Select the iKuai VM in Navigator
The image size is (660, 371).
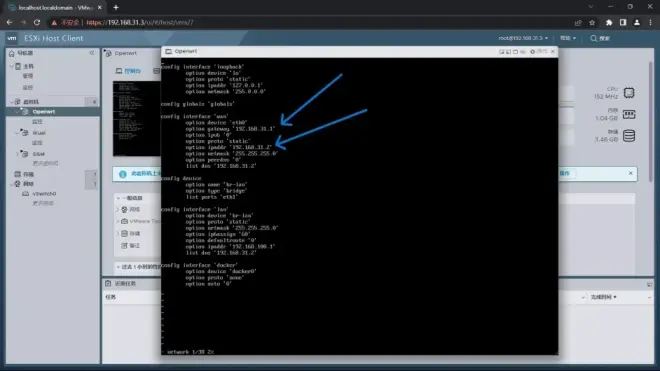(x=39, y=133)
